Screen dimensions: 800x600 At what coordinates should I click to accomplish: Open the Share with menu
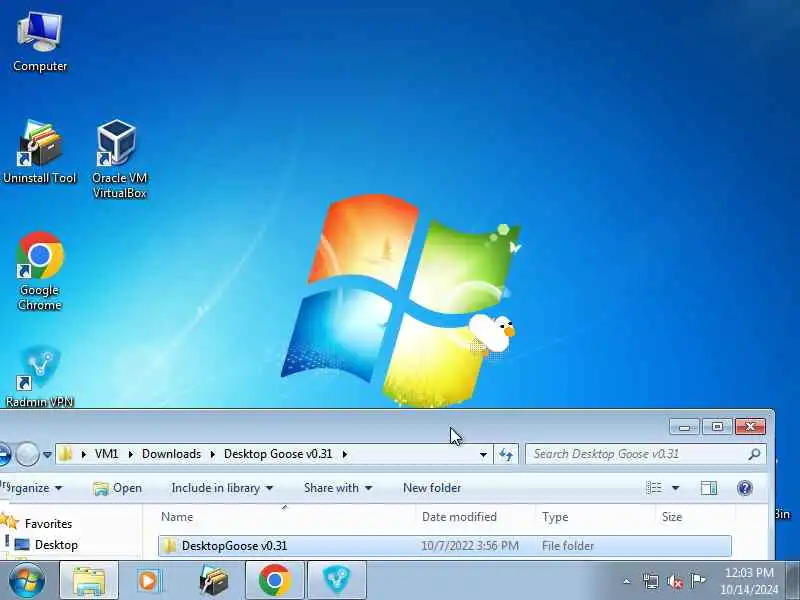point(338,488)
